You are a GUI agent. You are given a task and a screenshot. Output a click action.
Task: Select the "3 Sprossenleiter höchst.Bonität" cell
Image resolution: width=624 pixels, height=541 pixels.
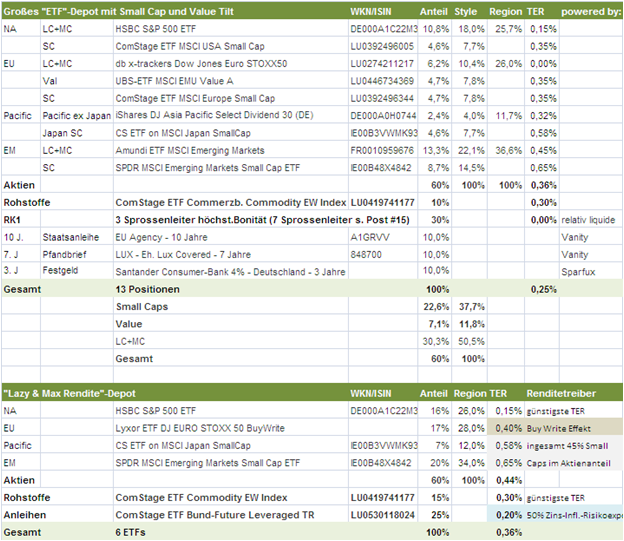263,220
